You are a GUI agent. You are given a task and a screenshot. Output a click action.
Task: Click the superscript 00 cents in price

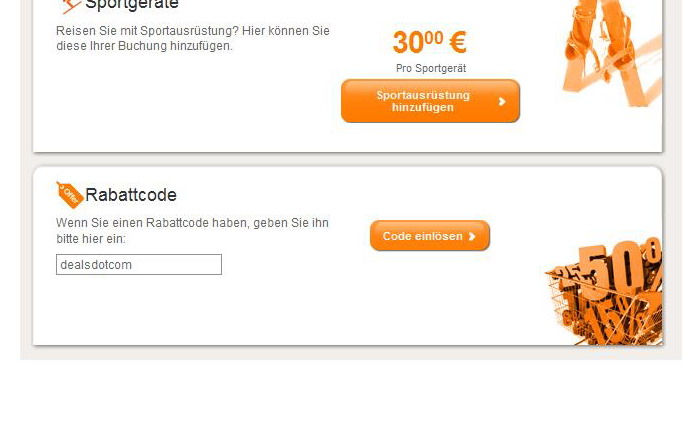point(434,38)
